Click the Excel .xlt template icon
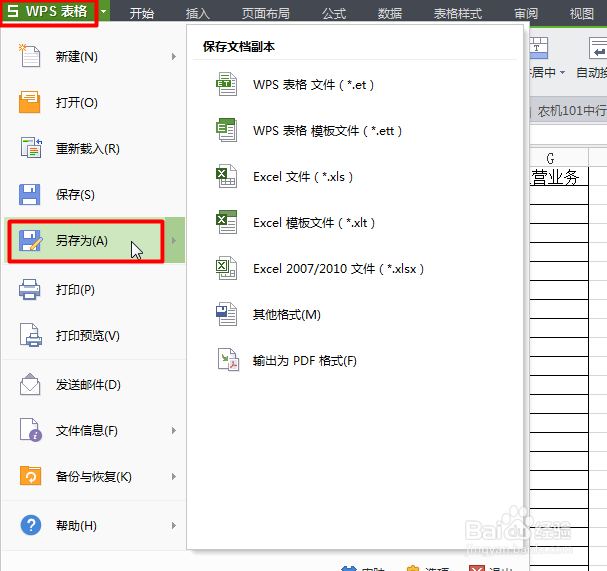Viewport: 607px width, 571px height. click(x=226, y=222)
